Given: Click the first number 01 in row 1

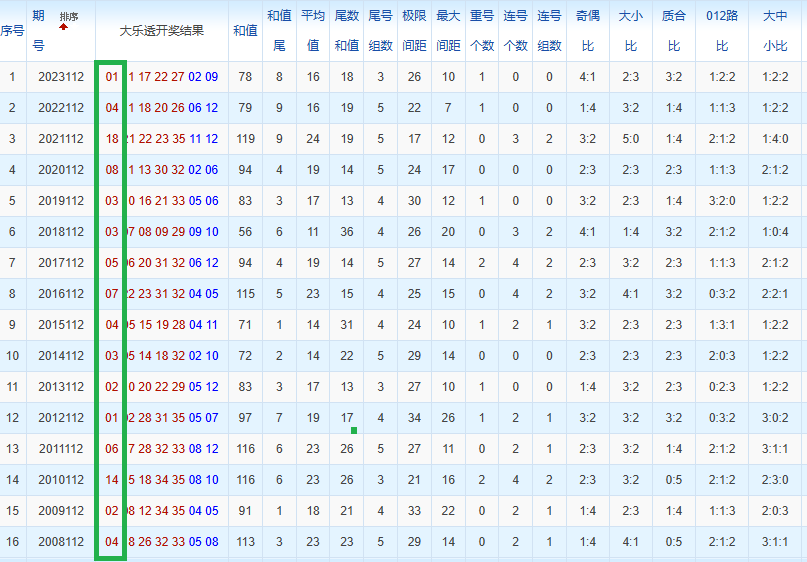Looking at the screenshot, I should [112, 77].
